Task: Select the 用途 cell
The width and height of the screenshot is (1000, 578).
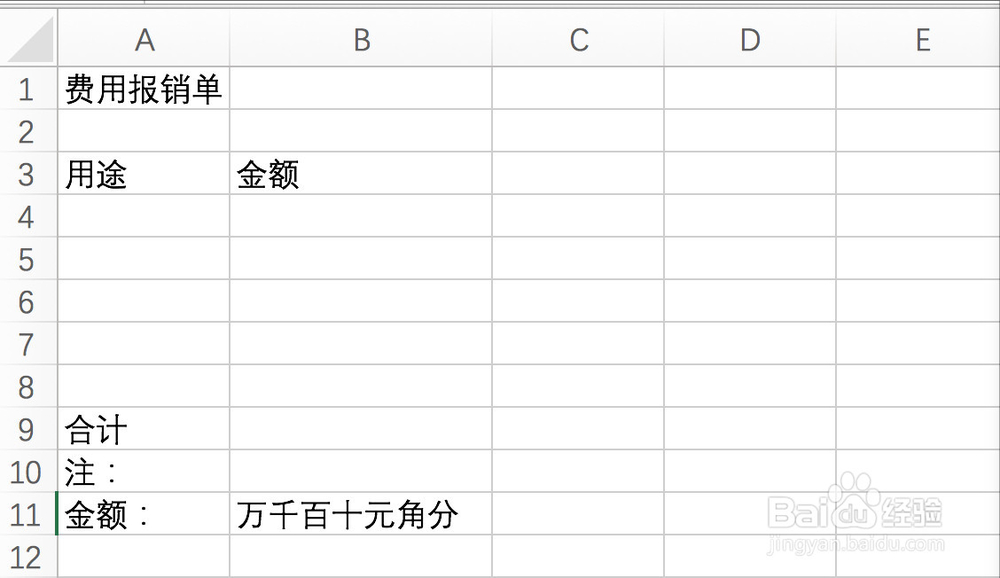Action: [145, 174]
